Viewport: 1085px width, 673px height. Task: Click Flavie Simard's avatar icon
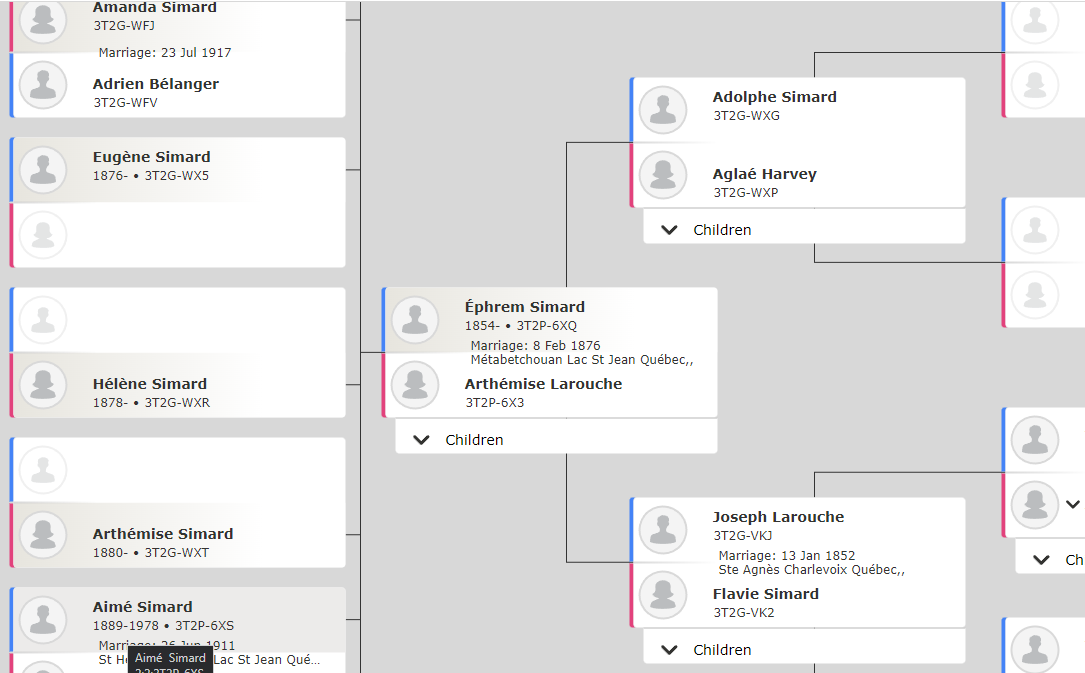point(663,595)
